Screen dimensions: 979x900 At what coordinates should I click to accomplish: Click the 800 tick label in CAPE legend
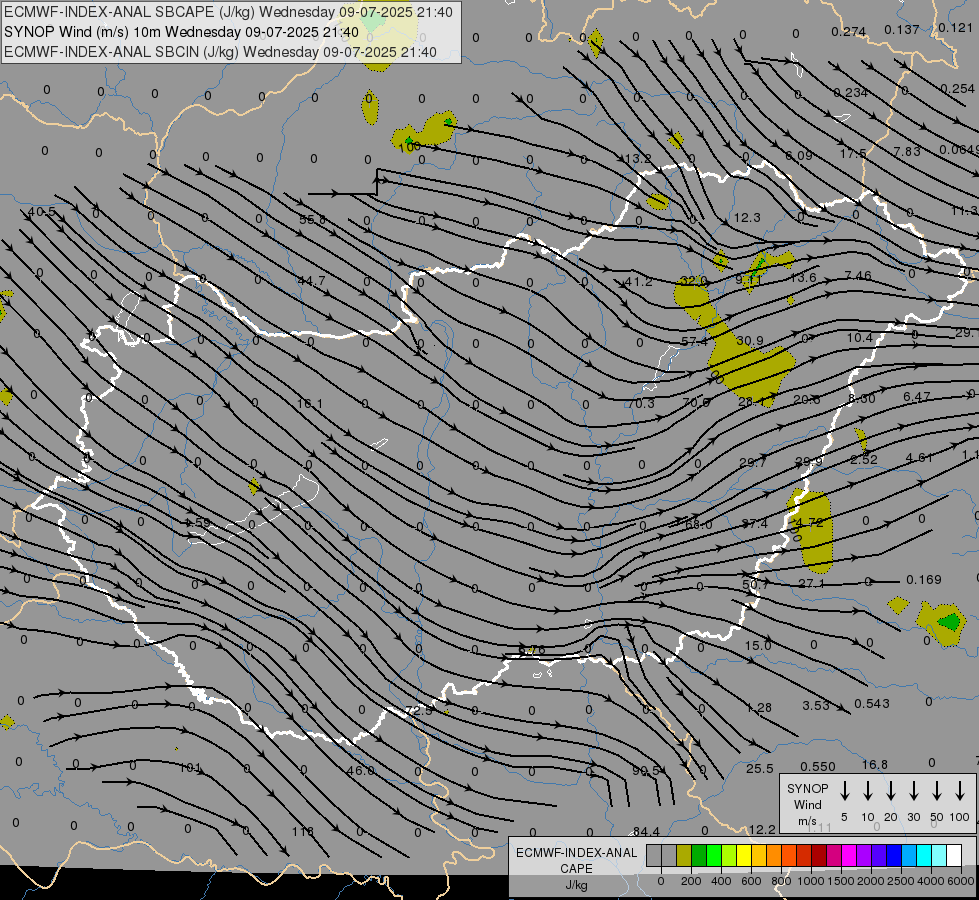781,881
